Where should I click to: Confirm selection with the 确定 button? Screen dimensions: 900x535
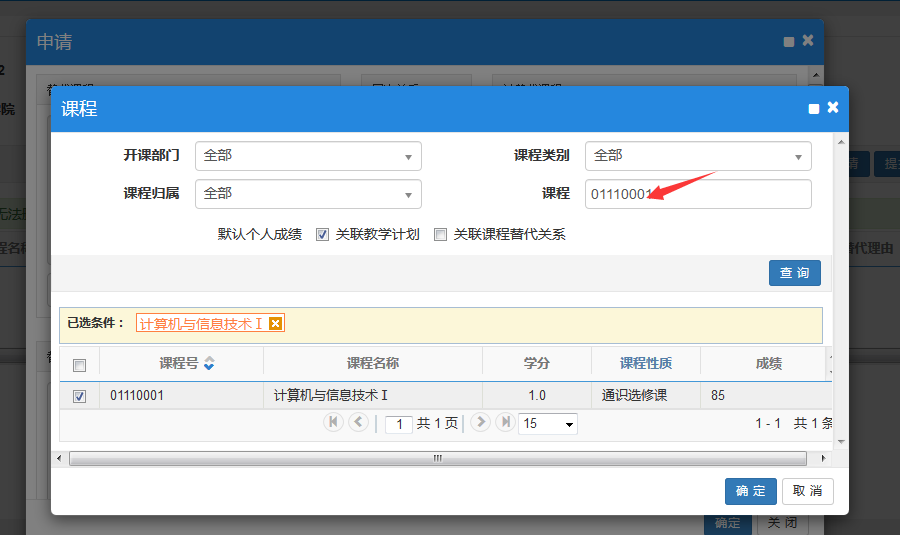tap(750, 491)
